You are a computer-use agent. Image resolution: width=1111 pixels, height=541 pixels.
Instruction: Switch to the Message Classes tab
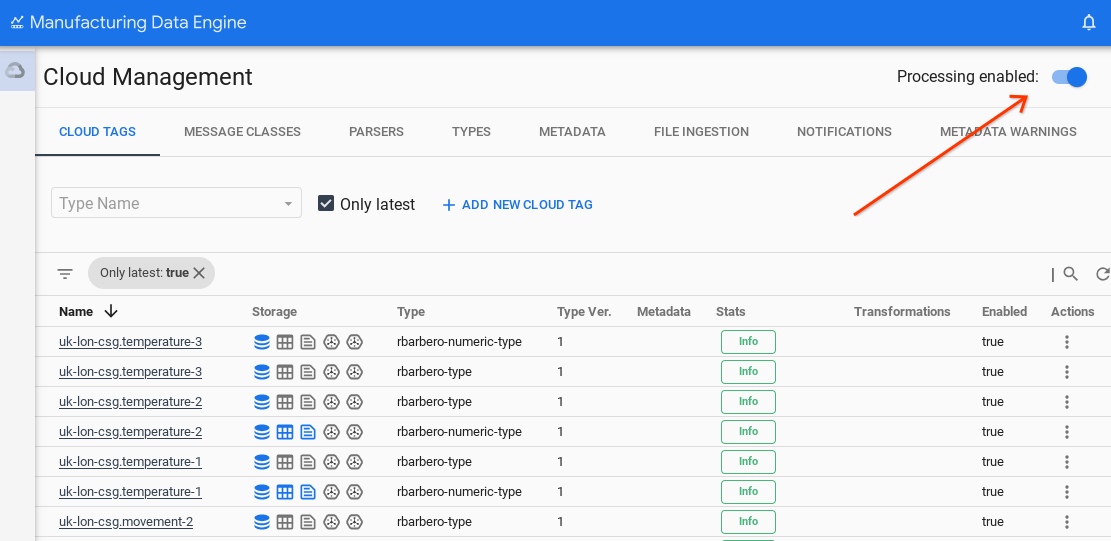click(x=242, y=131)
